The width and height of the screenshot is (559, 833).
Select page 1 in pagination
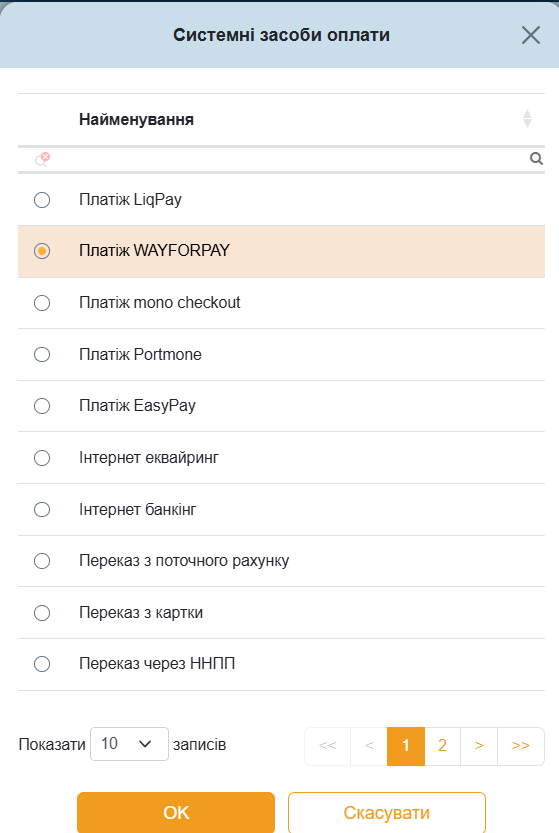point(406,746)
